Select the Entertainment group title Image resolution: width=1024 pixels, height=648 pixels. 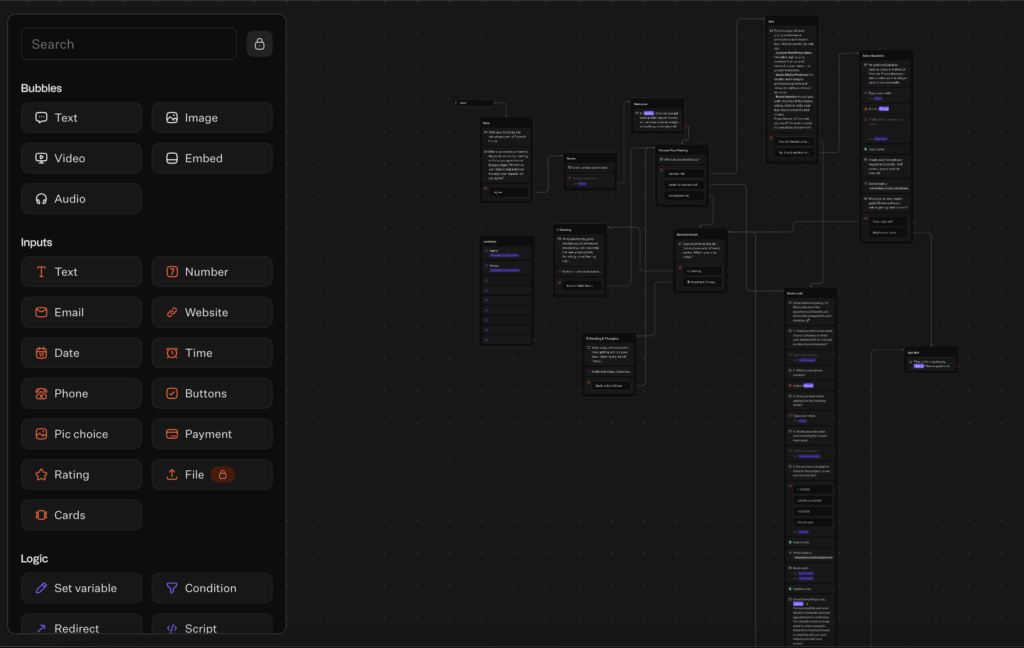coord(687,235)
